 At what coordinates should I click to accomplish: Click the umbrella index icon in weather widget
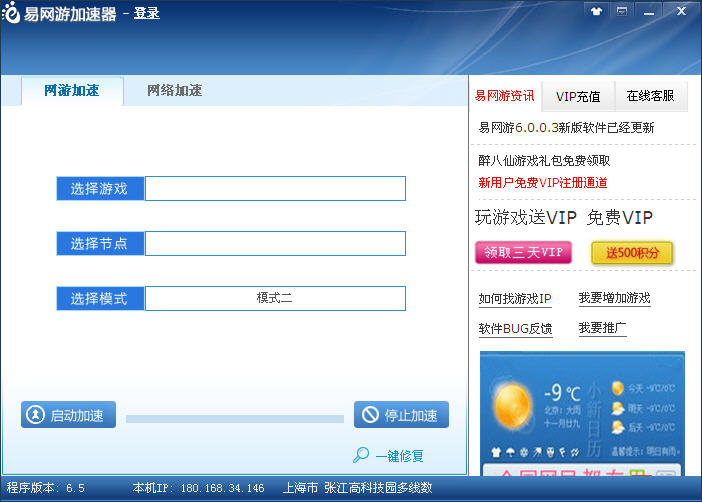510,452
